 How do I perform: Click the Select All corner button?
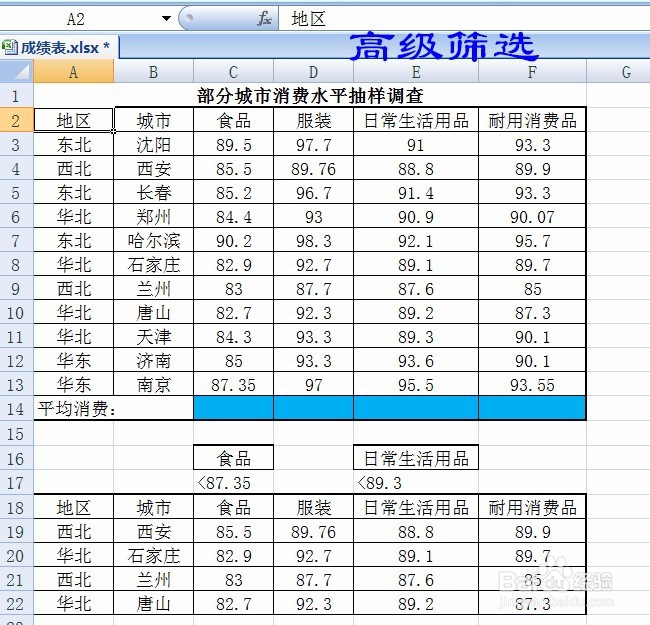click(17, 71)
